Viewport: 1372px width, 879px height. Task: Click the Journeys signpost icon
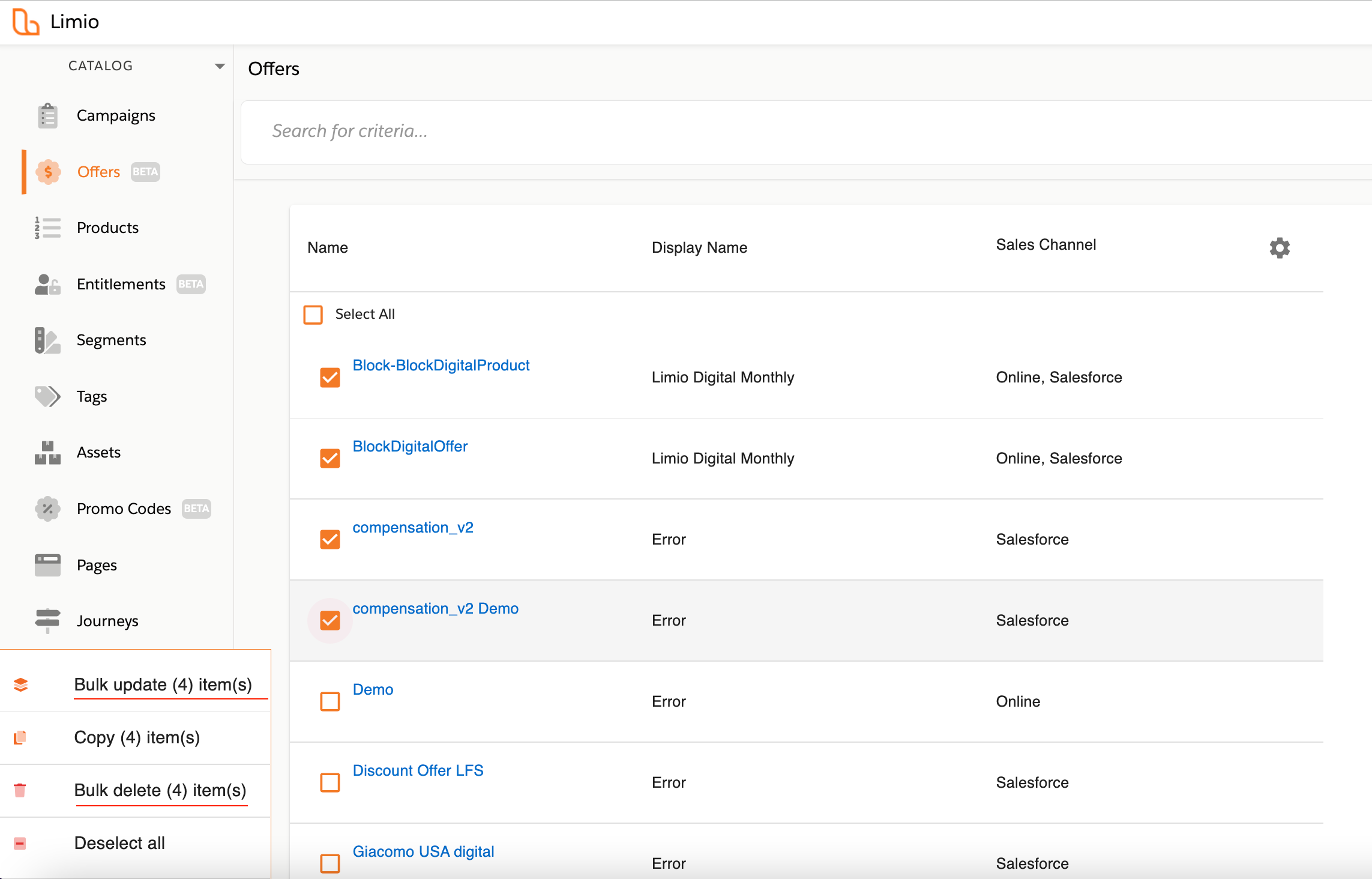(47, 621)
